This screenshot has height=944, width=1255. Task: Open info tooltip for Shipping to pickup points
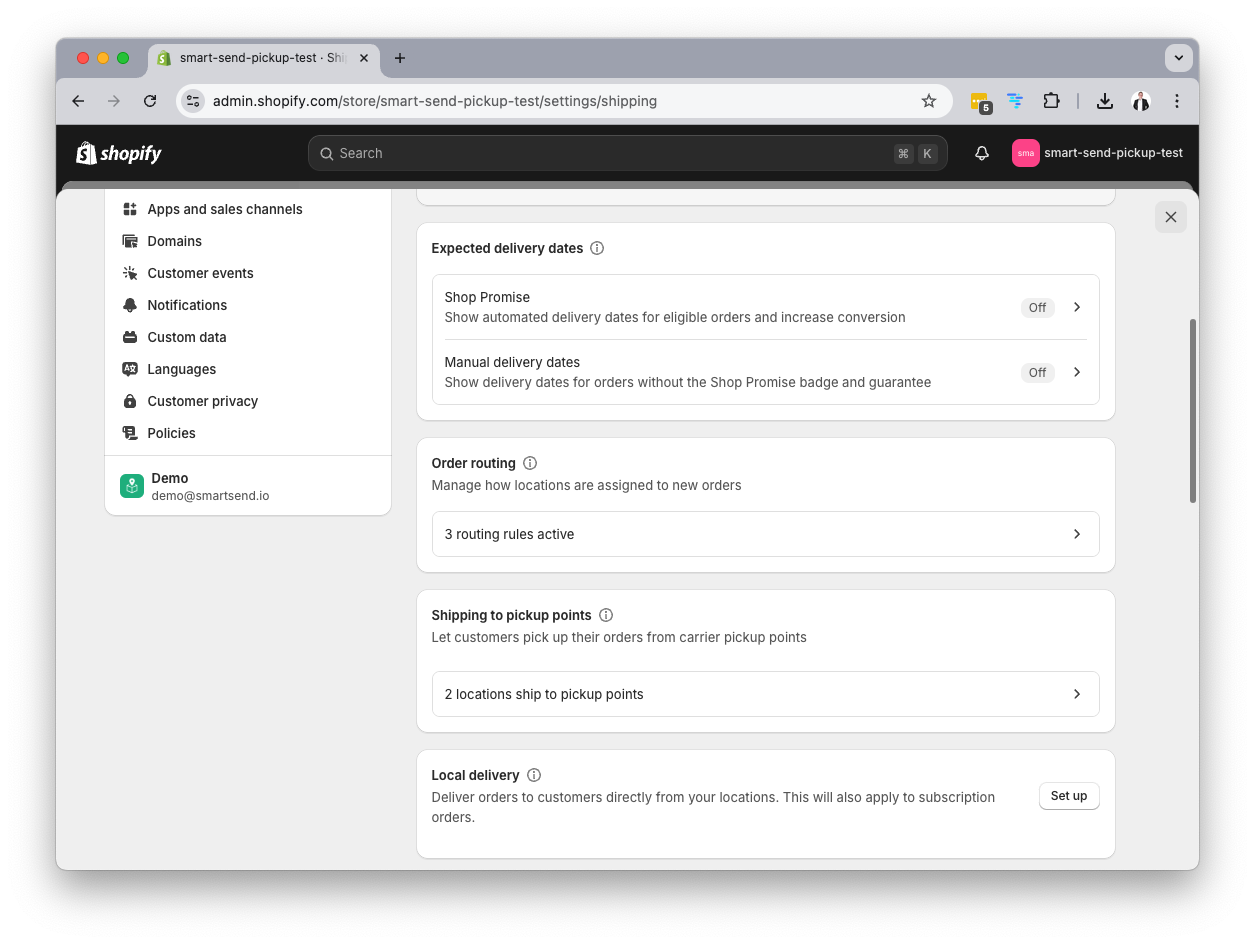coord(606,615)
